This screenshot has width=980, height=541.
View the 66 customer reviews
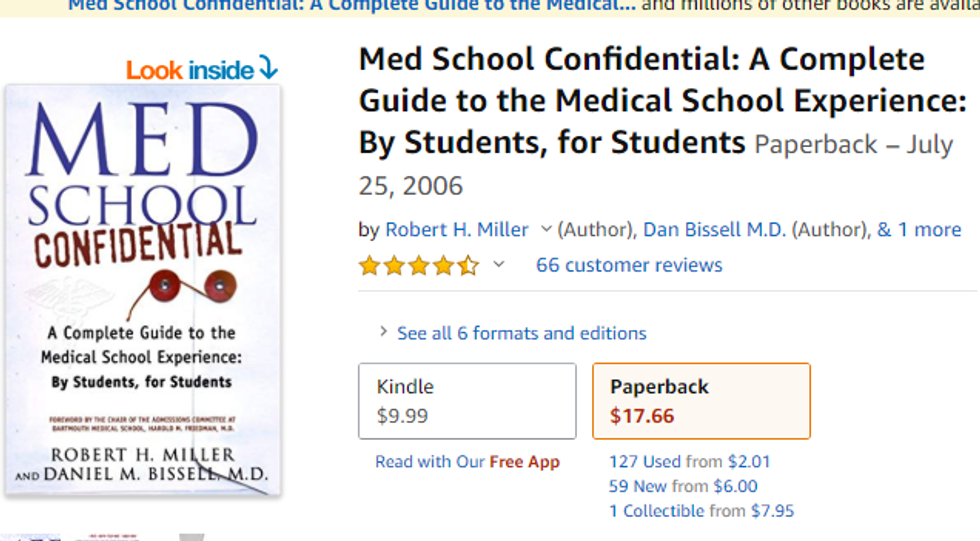coord(629,265)
